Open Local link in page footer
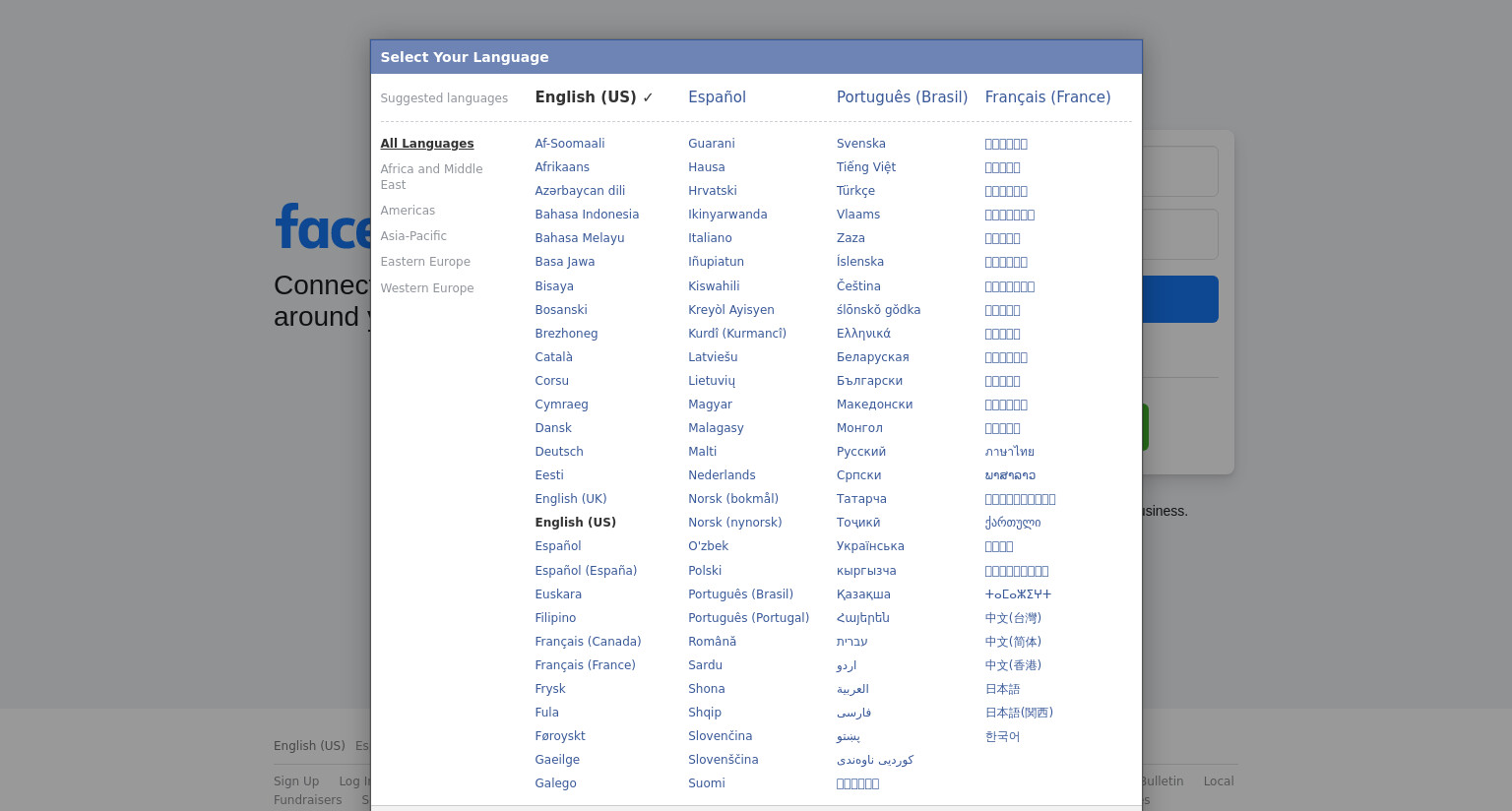Screen dimensions: 1512x811 click(1219, 781)
